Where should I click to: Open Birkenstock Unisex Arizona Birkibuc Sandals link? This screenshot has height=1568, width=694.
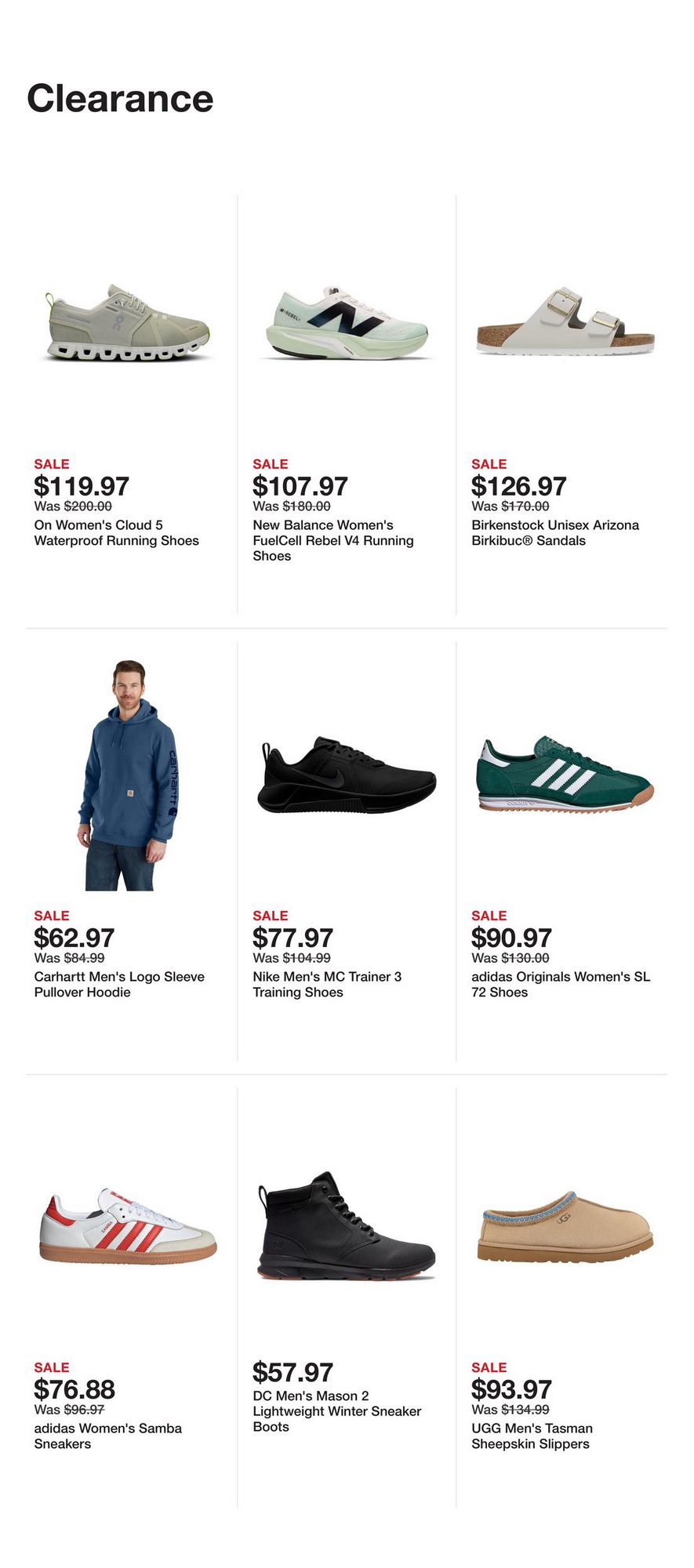[554, 533]
